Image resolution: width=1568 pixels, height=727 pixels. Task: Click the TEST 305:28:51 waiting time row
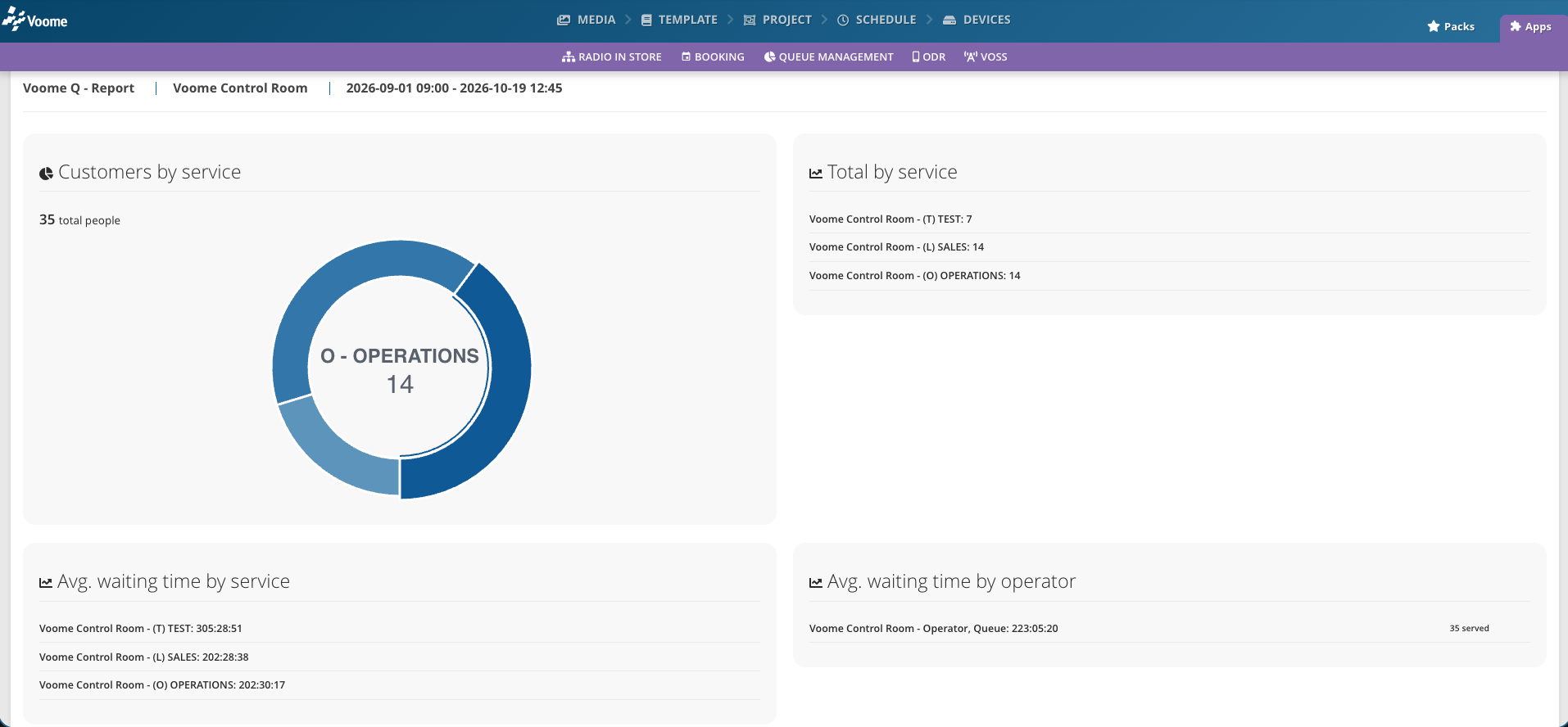click(400, 629)
